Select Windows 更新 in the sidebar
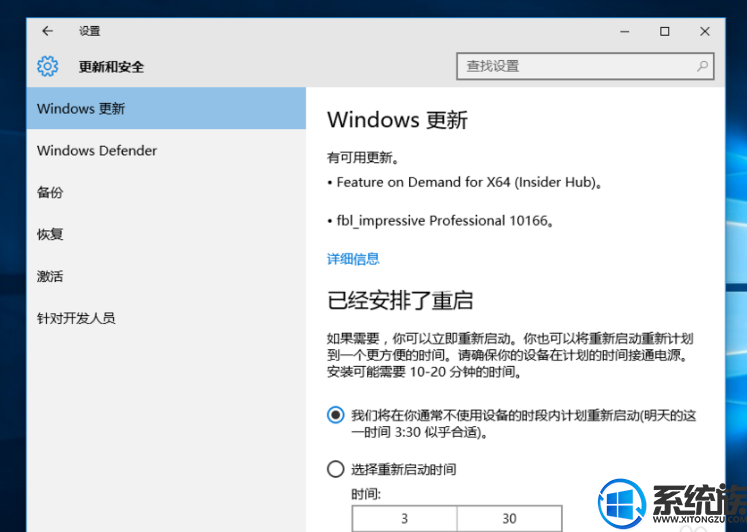Image resolution: width=747 pixels, height=532 pixels. (166, 108)
